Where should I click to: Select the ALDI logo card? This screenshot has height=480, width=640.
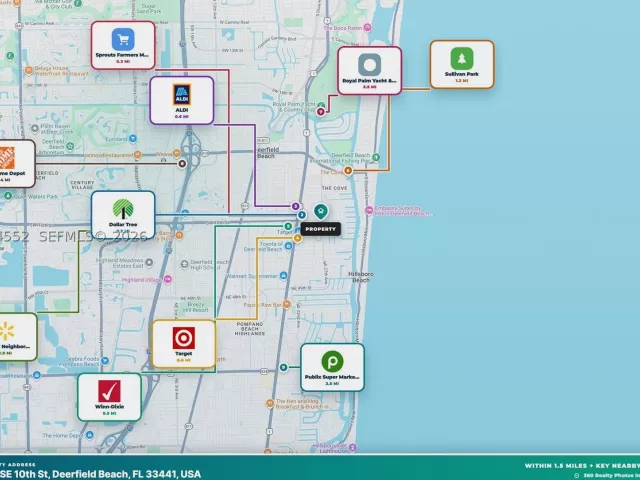(x=182, y=100)
